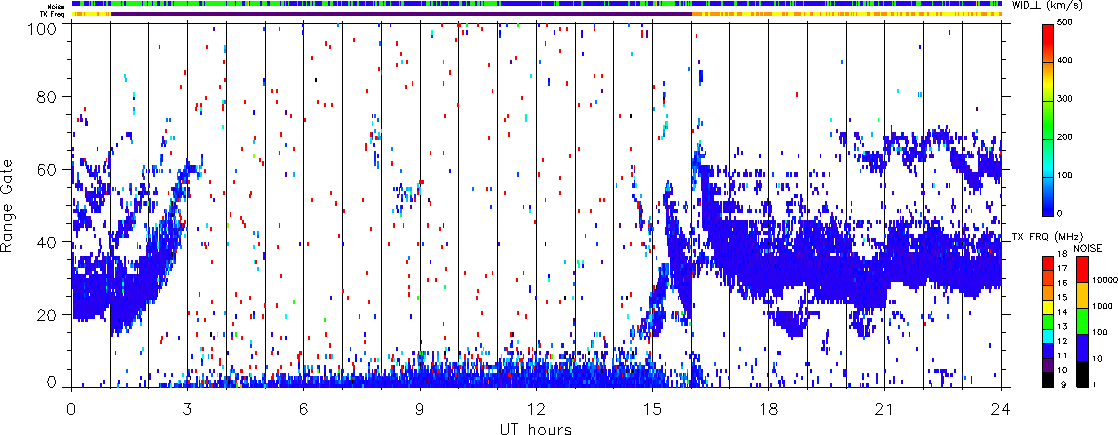Click the NOISE legend title
Image resolution: width=1118 pixels, height=435 pixels.
1090,247
